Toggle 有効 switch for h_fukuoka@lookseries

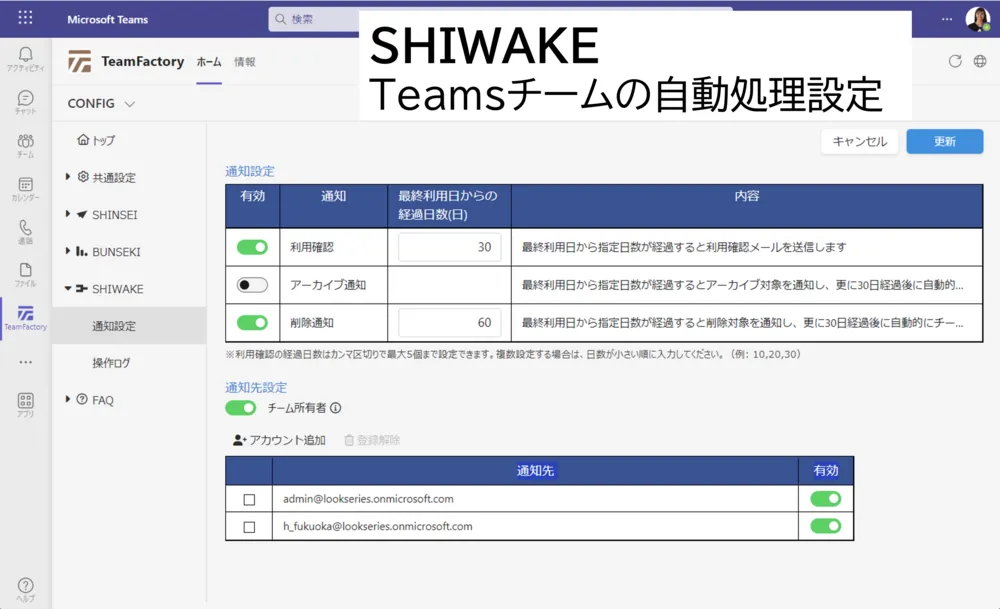[x=825, y=526]
